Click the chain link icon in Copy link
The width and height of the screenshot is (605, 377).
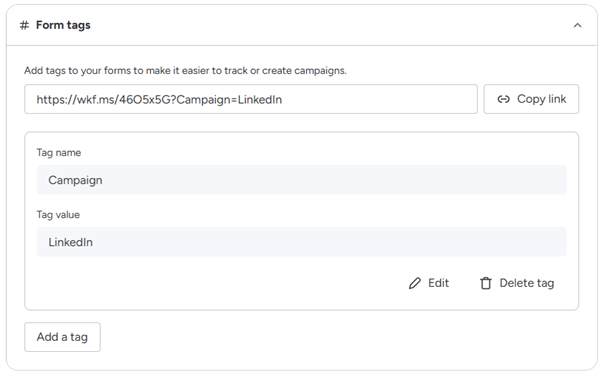point(503,100)
